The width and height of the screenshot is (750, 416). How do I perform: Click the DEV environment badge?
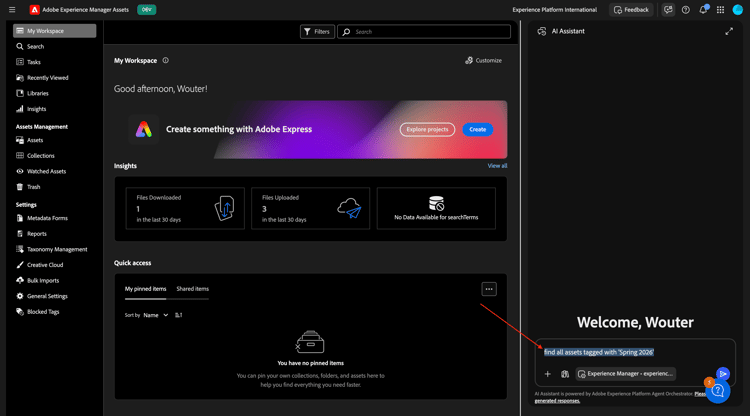point(146,10)
